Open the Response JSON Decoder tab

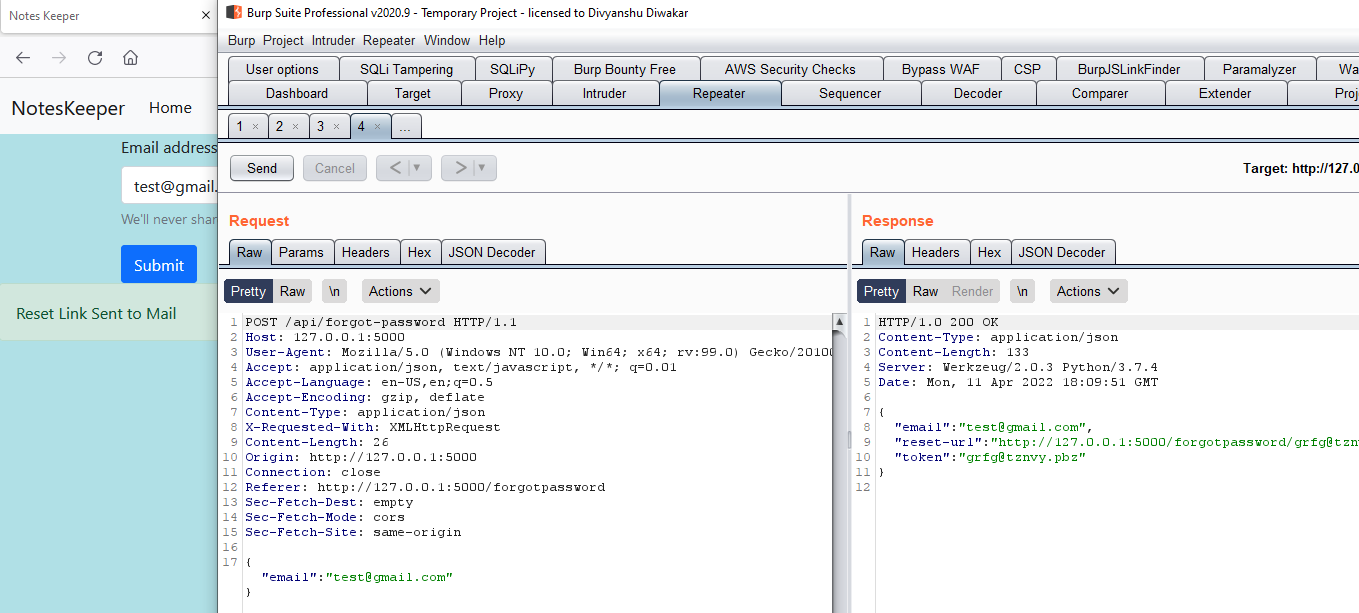pos(1062,252)
